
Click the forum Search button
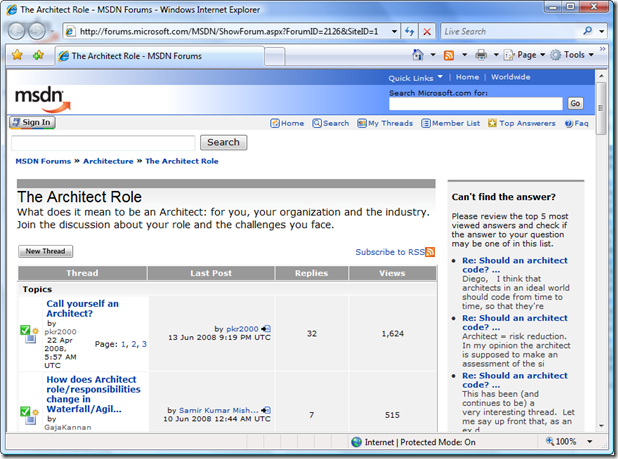point(223,142)
